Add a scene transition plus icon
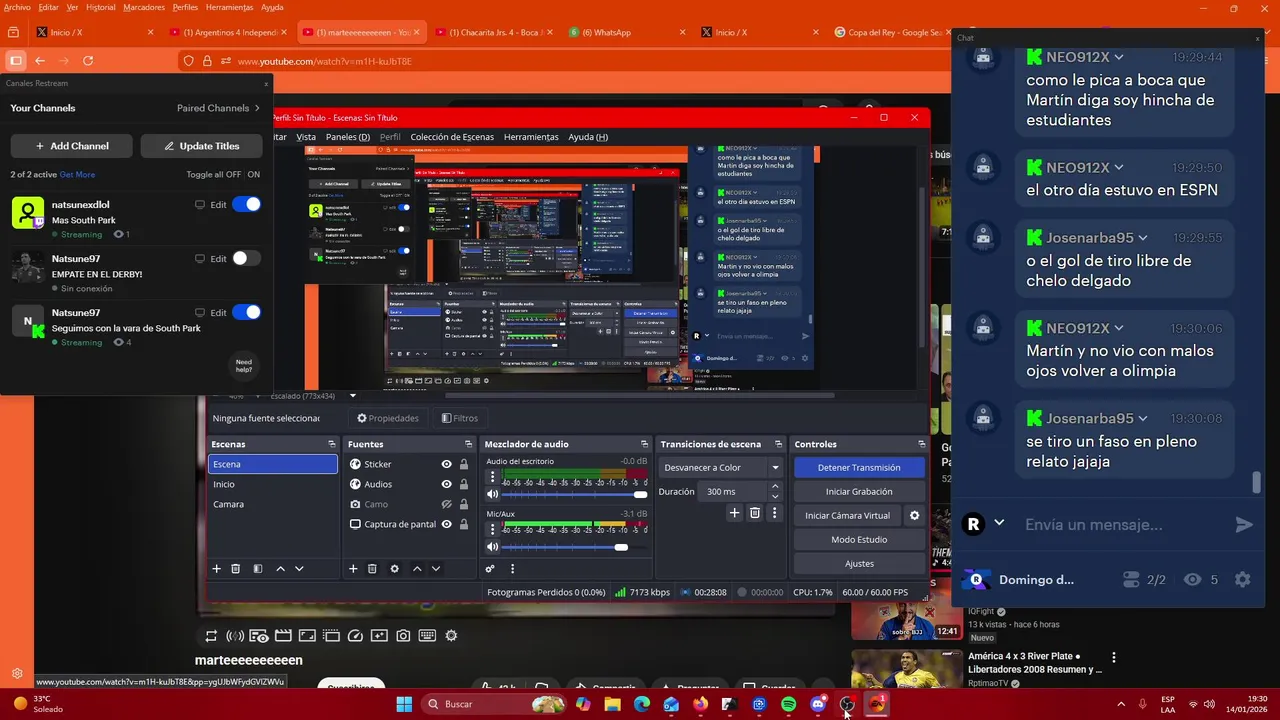 point(734,513)
